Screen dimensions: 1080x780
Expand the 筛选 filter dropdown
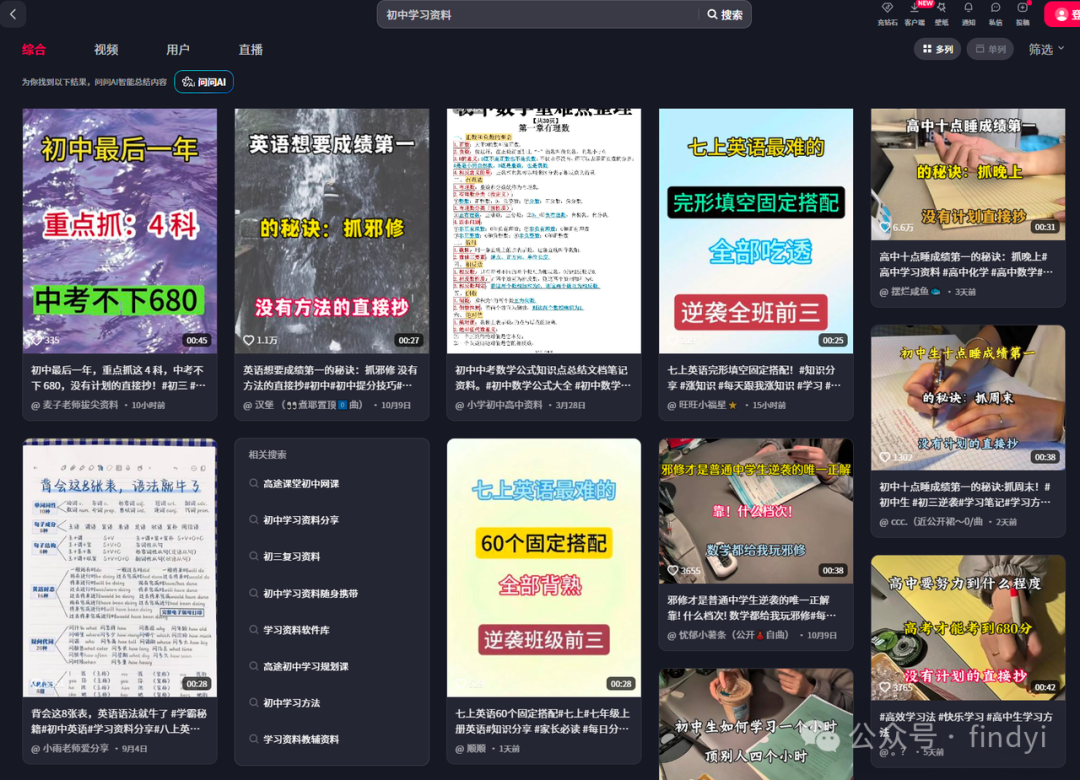pos(1046,49)
